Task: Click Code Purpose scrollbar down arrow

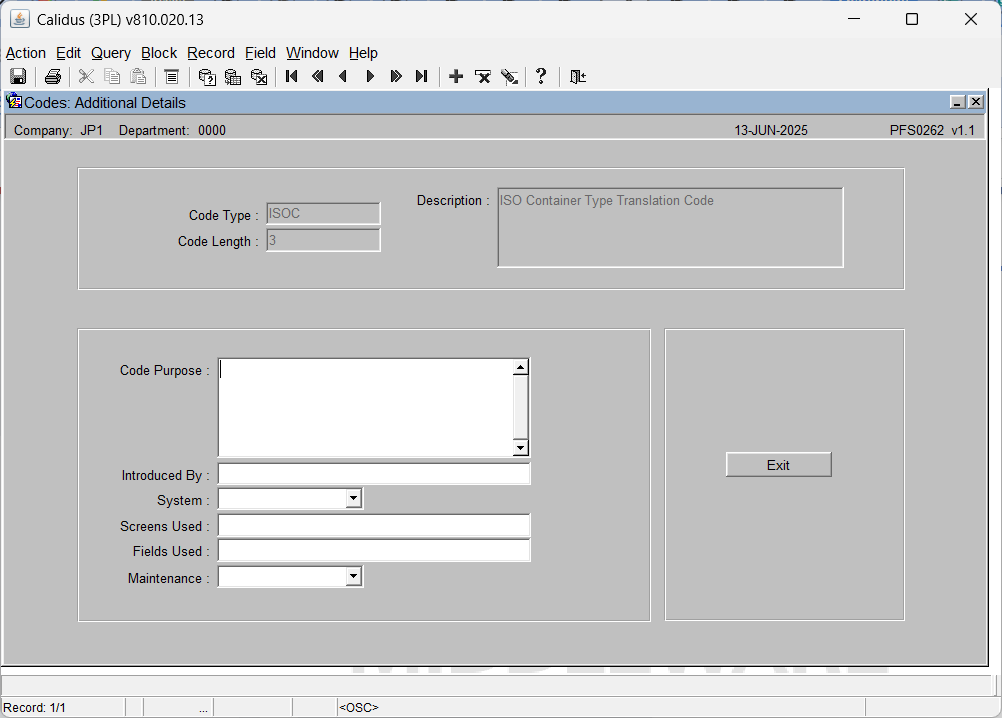Action: [521, 448]
